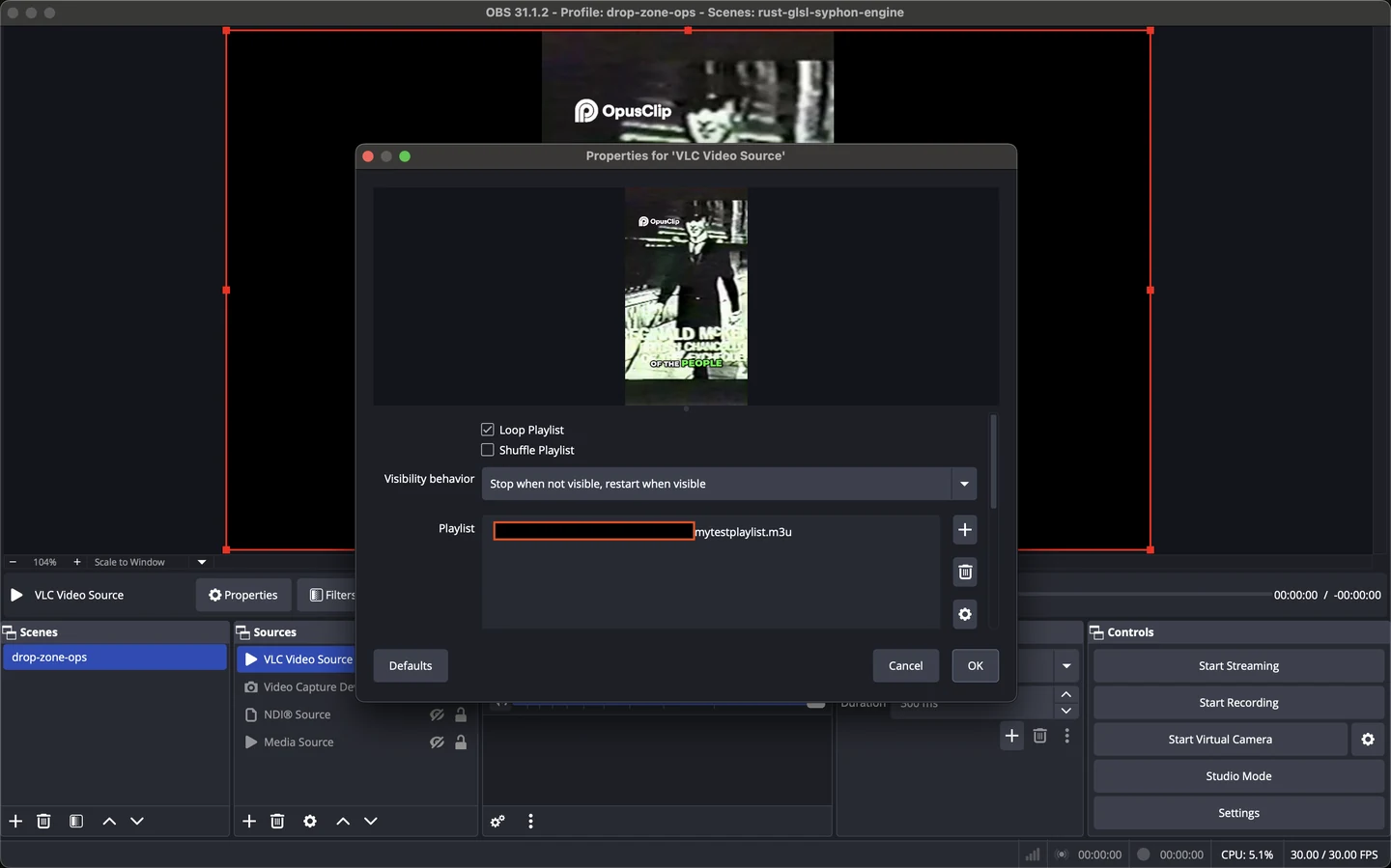1391x868 pixels.
Task: Select mytestplaylist.m3u playlist entry
Action: coord(711,532)
